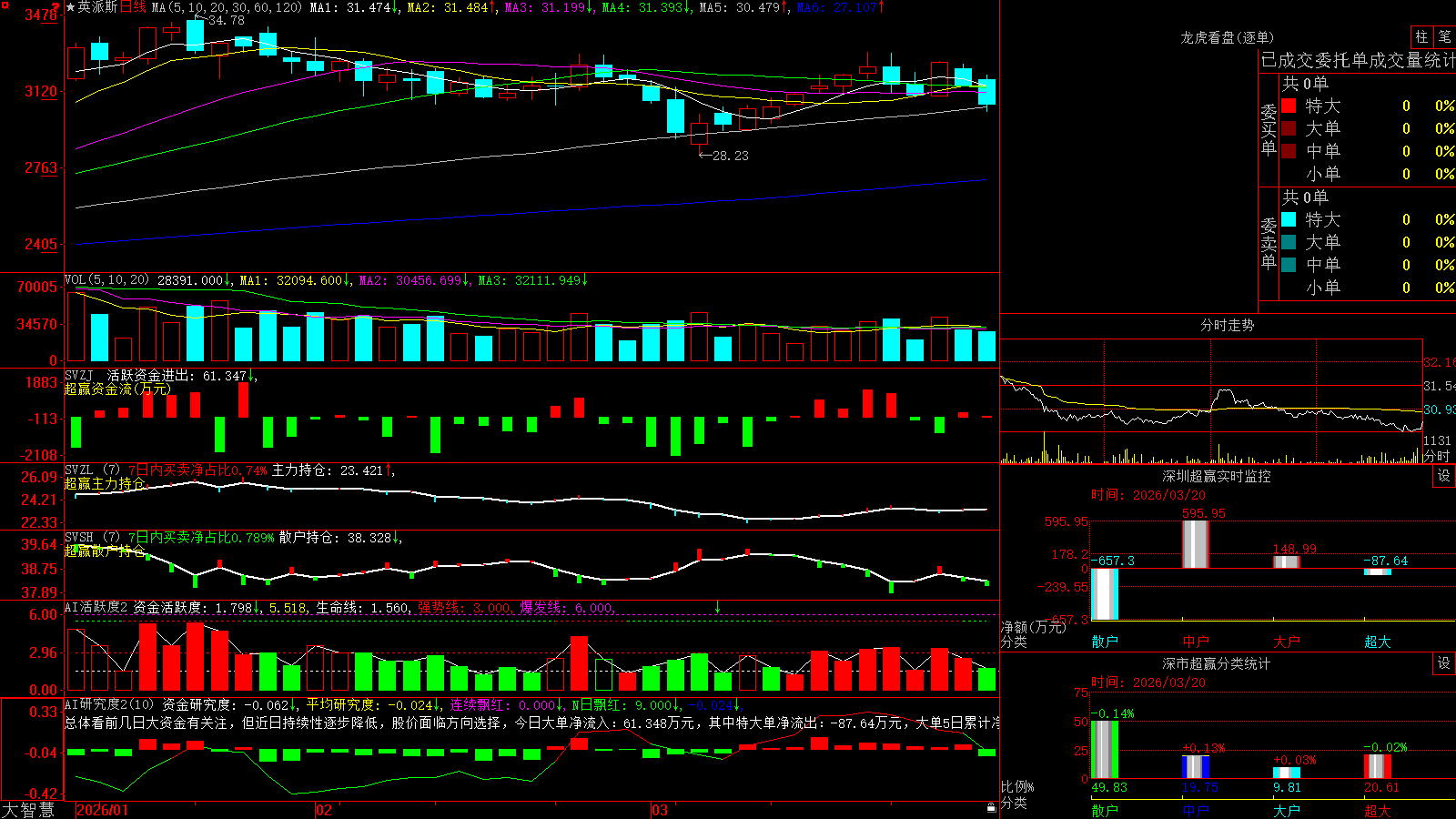Click the cyan 9.81 大户 bar in 分类统计
This screenshot has width=1456, height=819.
click(1287, 773)
